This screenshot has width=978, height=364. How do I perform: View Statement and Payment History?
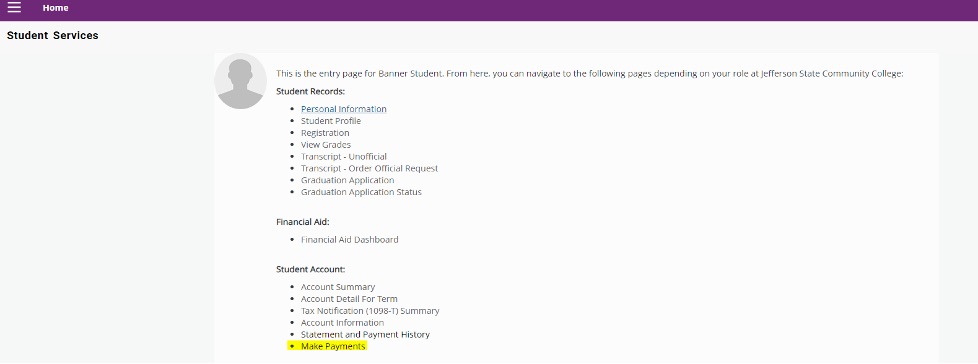366,335
